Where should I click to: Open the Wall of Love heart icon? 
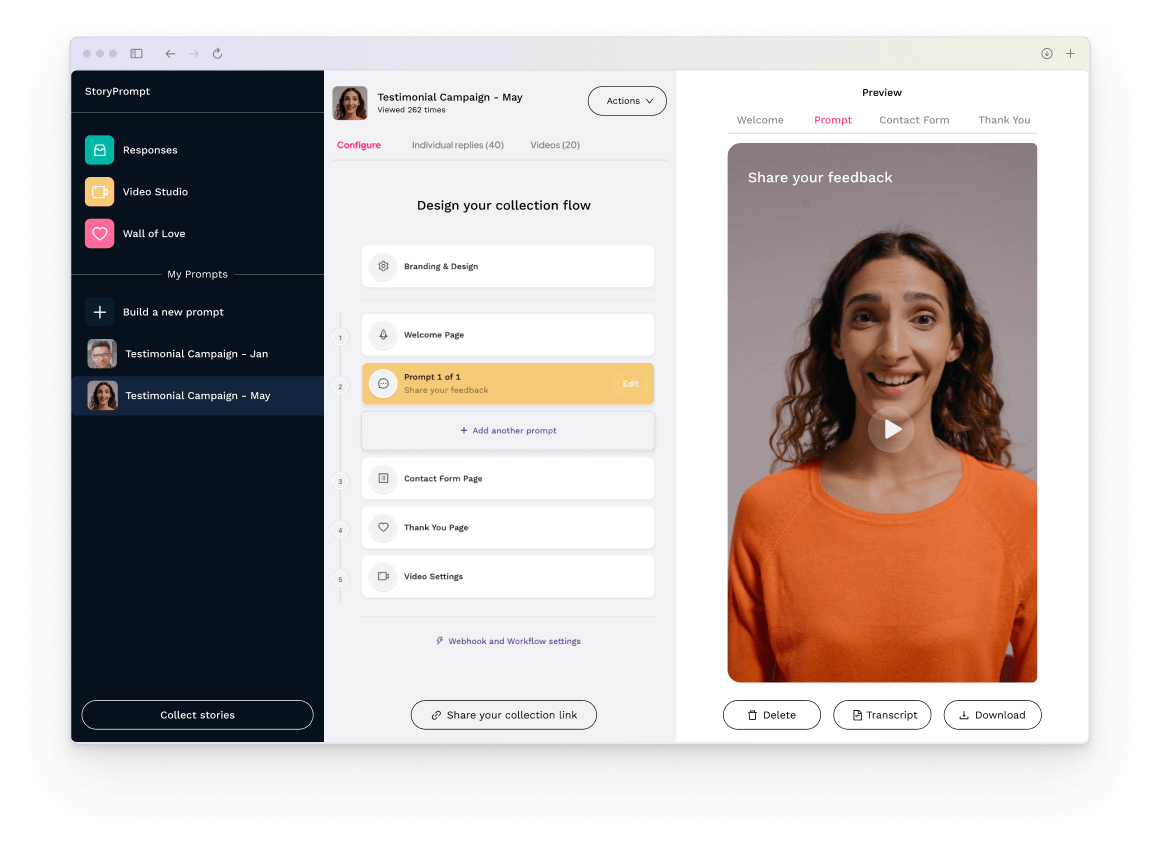(x=99, y=234)
